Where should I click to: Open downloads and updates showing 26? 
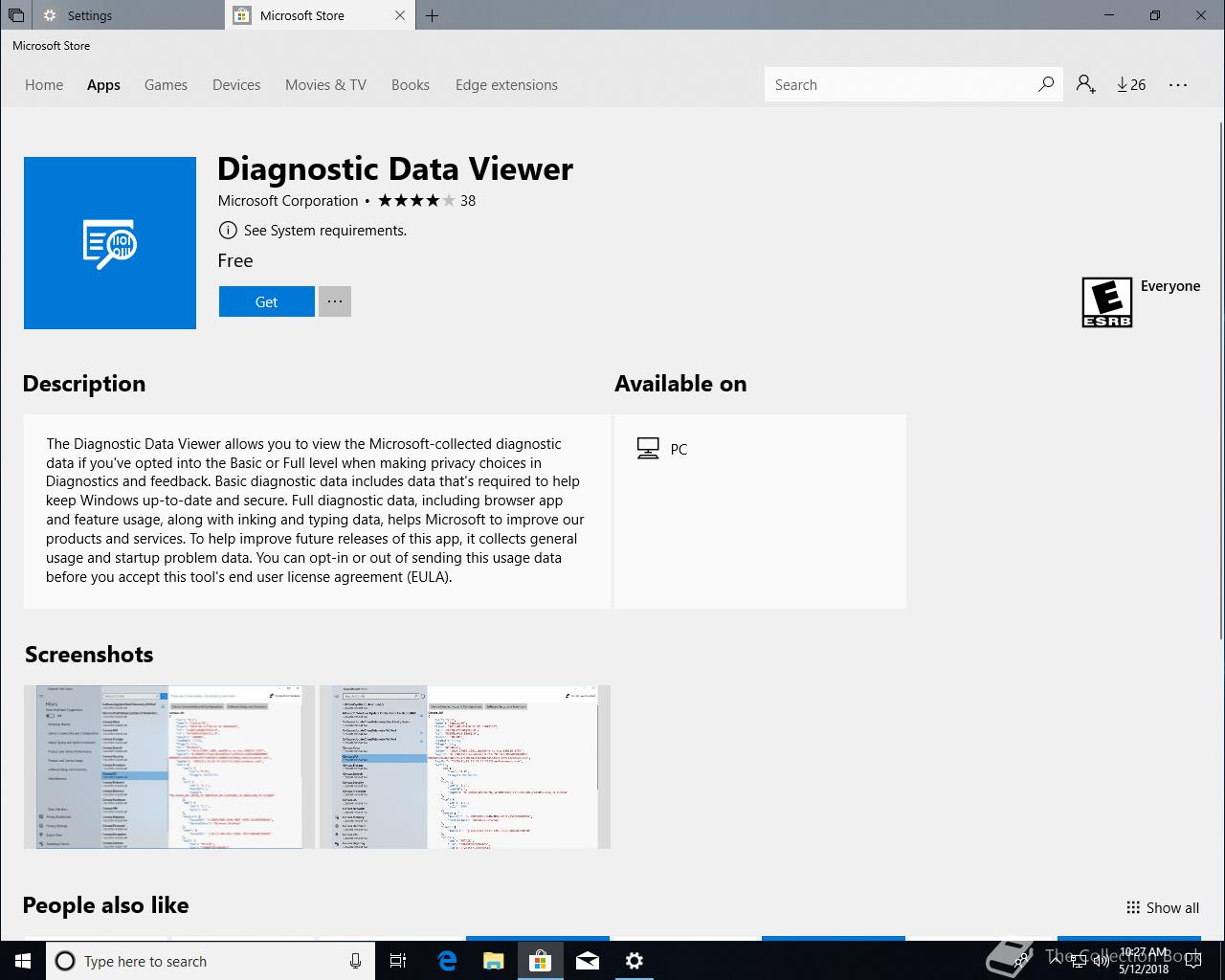(1131, 84)
